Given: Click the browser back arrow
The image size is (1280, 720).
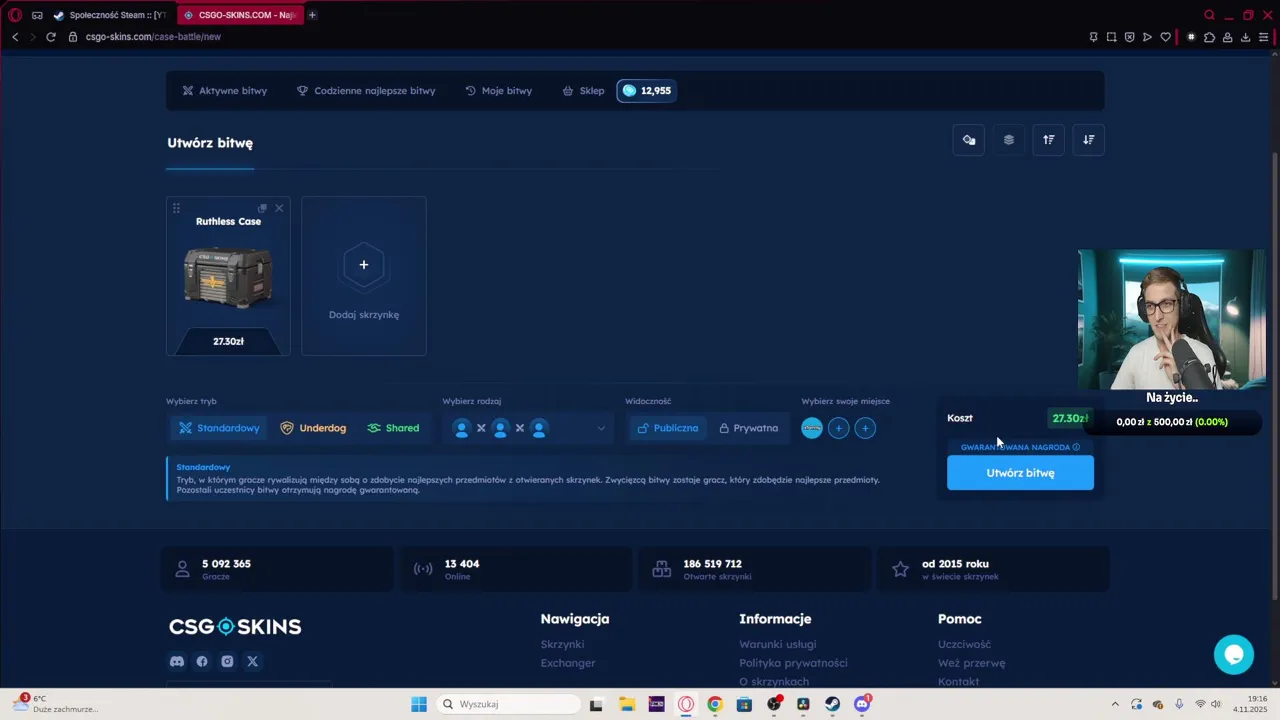Looking at the screenshot, I should (15, 37).
